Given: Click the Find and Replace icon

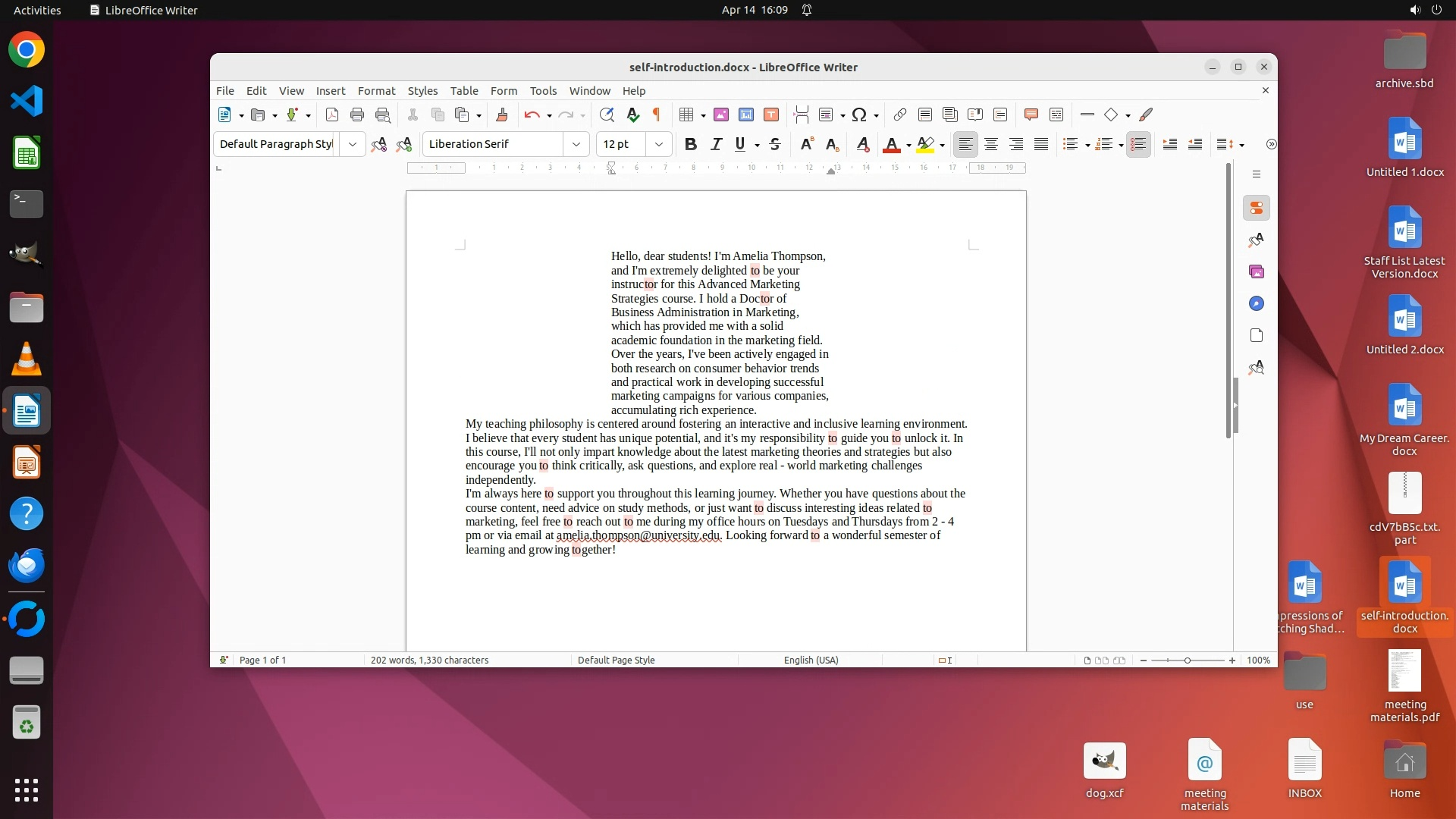Looking at the screenshot, I should [x=607, y=115].
